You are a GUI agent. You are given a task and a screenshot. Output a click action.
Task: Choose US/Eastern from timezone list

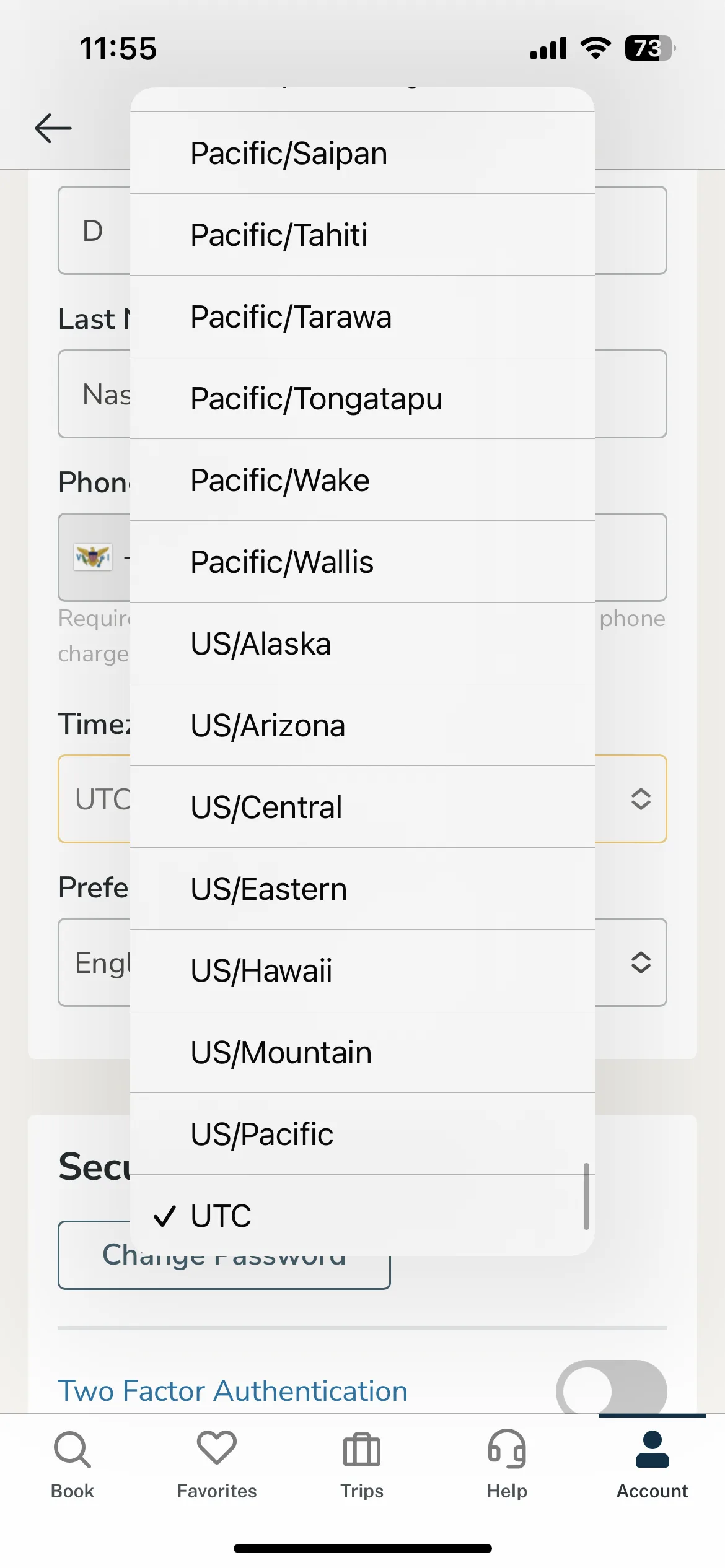(x=362, y=889)
